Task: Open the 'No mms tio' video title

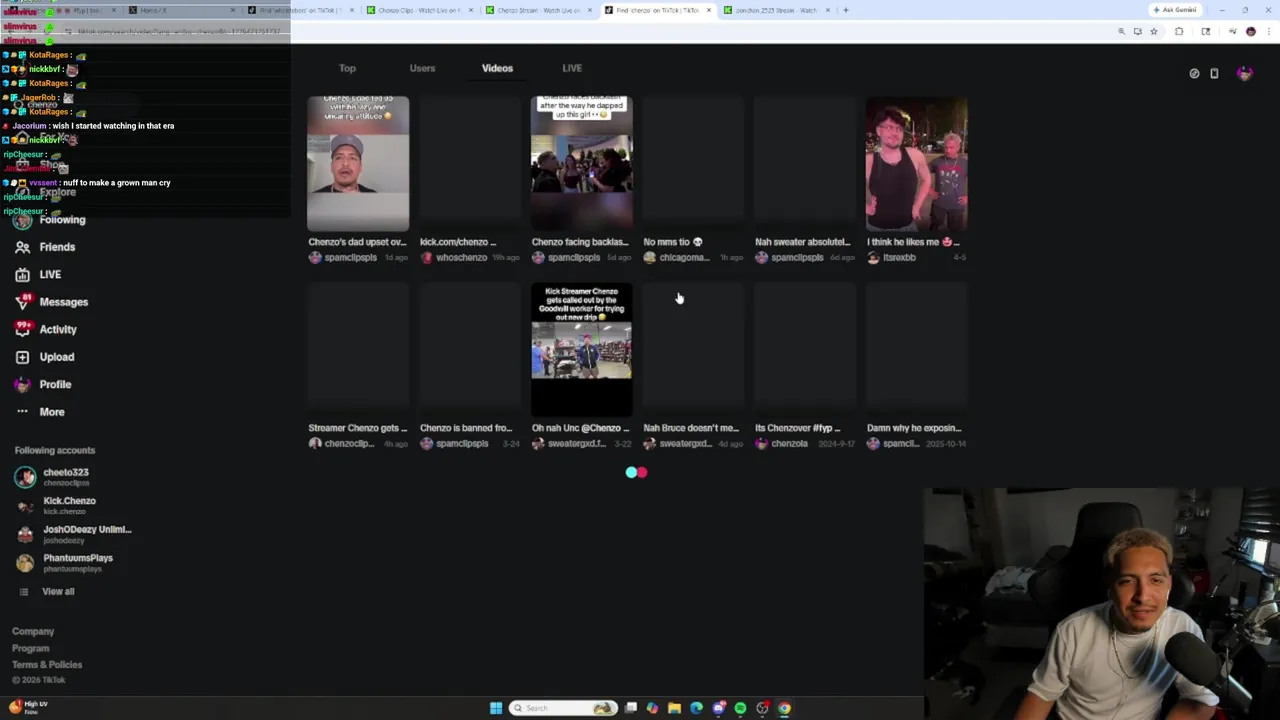Action: (x=673, y=242)
